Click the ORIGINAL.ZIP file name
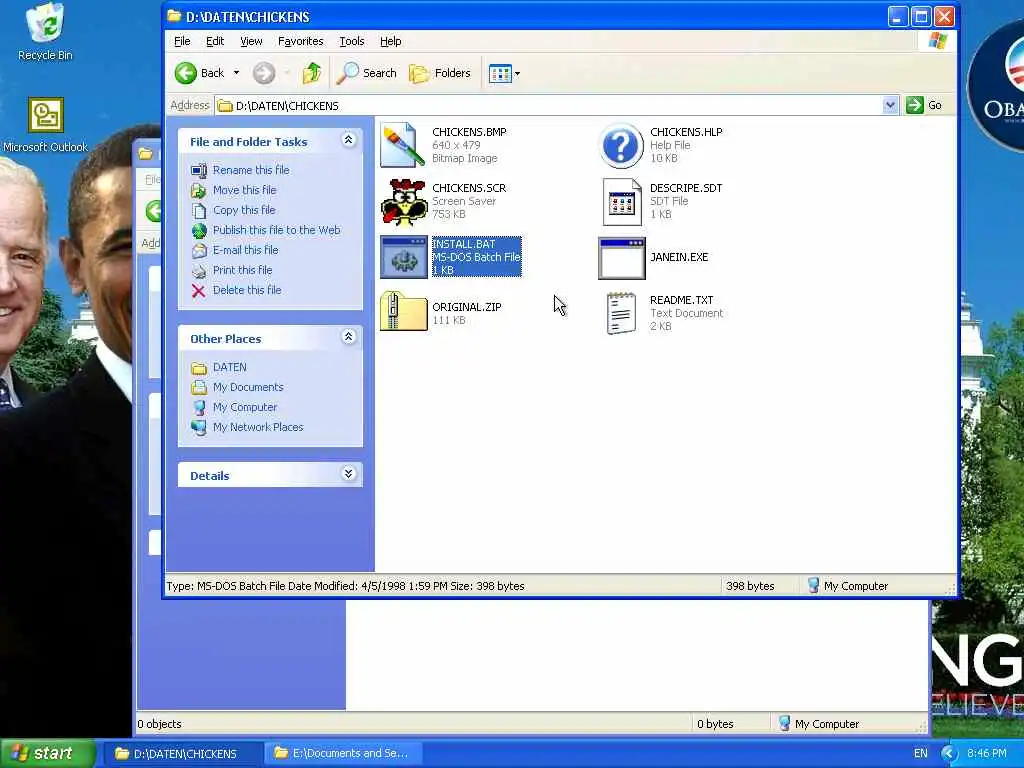Image resolution: width=1024 pixels, height=768 pixels. [466, 307]
